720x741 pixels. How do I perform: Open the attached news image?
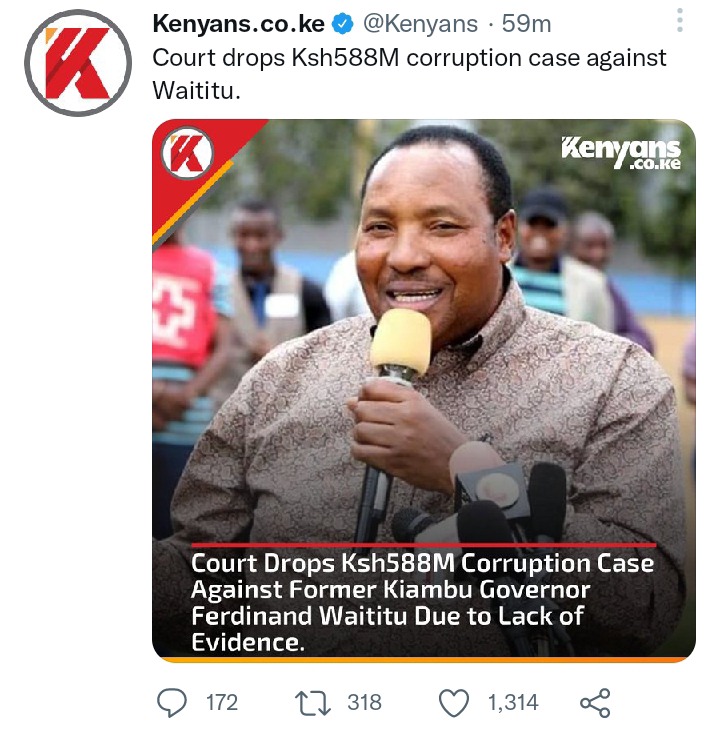pyautogui.click(x=424, y=391)
